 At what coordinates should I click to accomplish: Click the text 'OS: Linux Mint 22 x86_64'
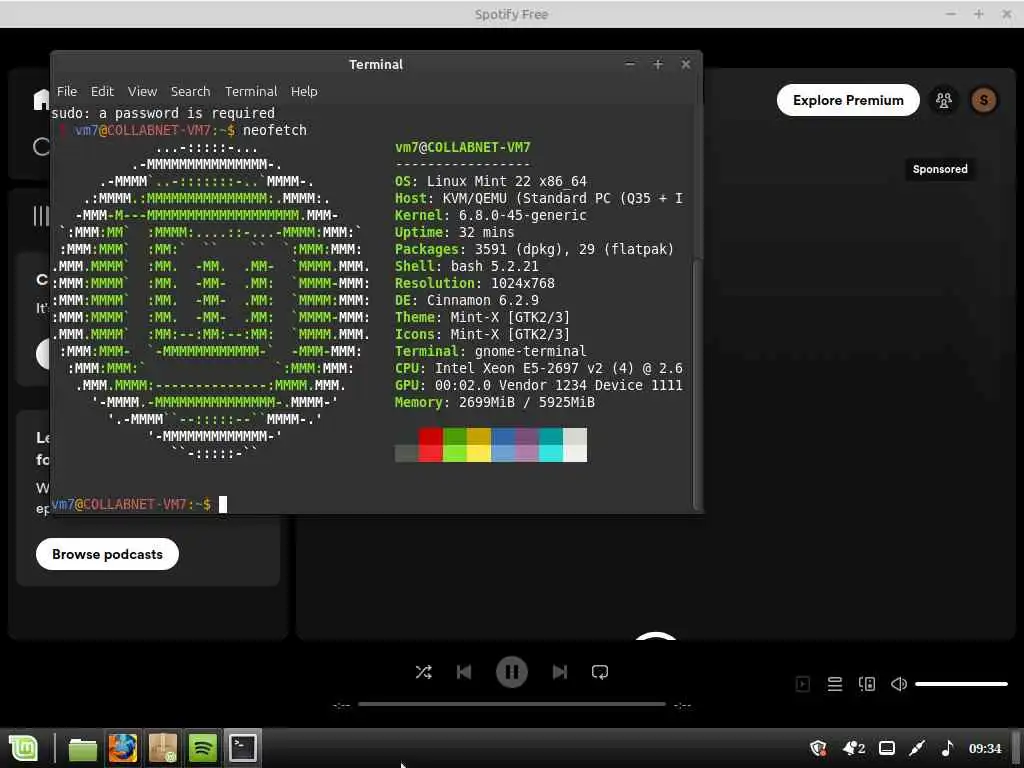pyautogui.click(x=490, y=181)
